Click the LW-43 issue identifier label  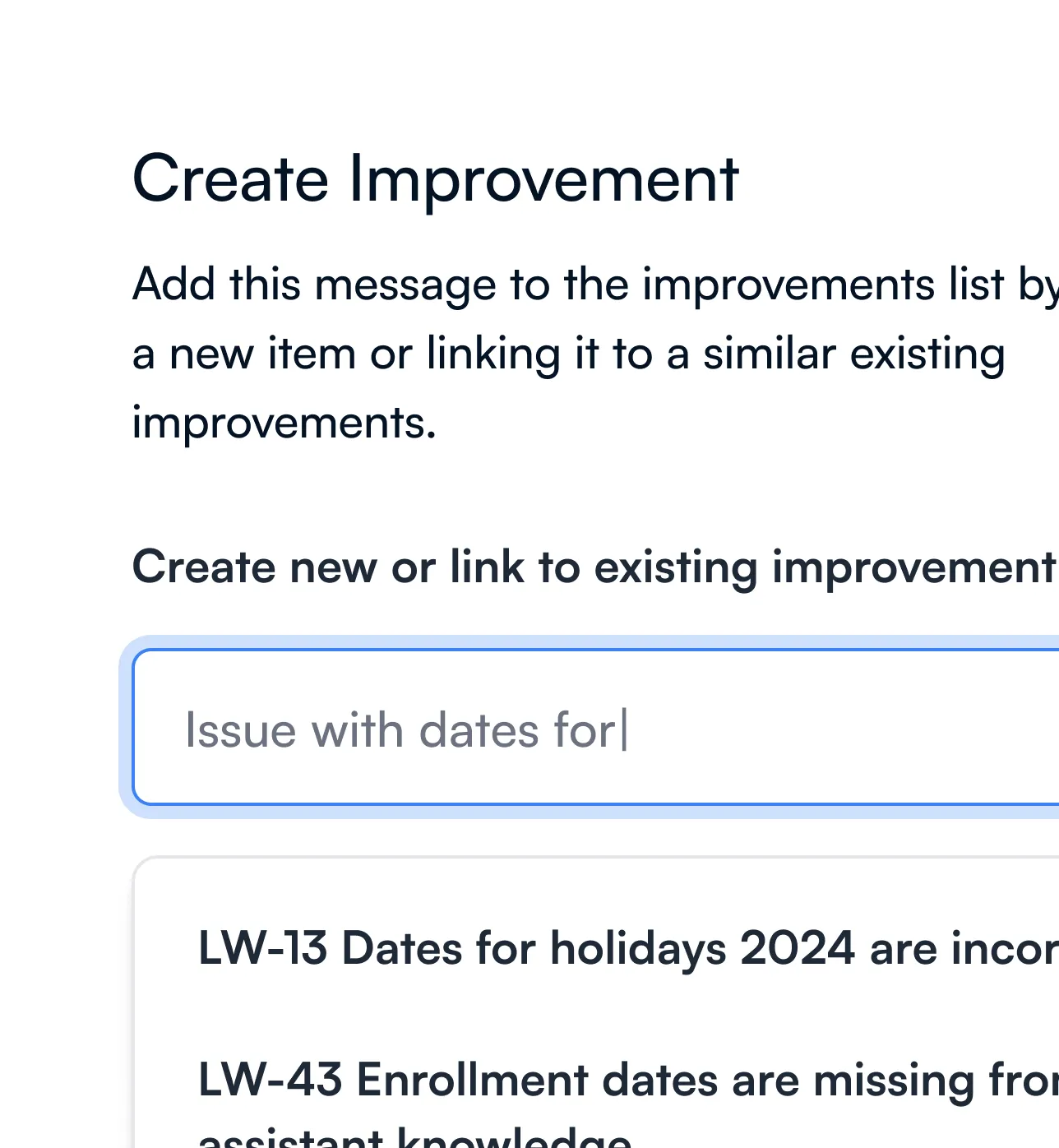(264, 1082)
